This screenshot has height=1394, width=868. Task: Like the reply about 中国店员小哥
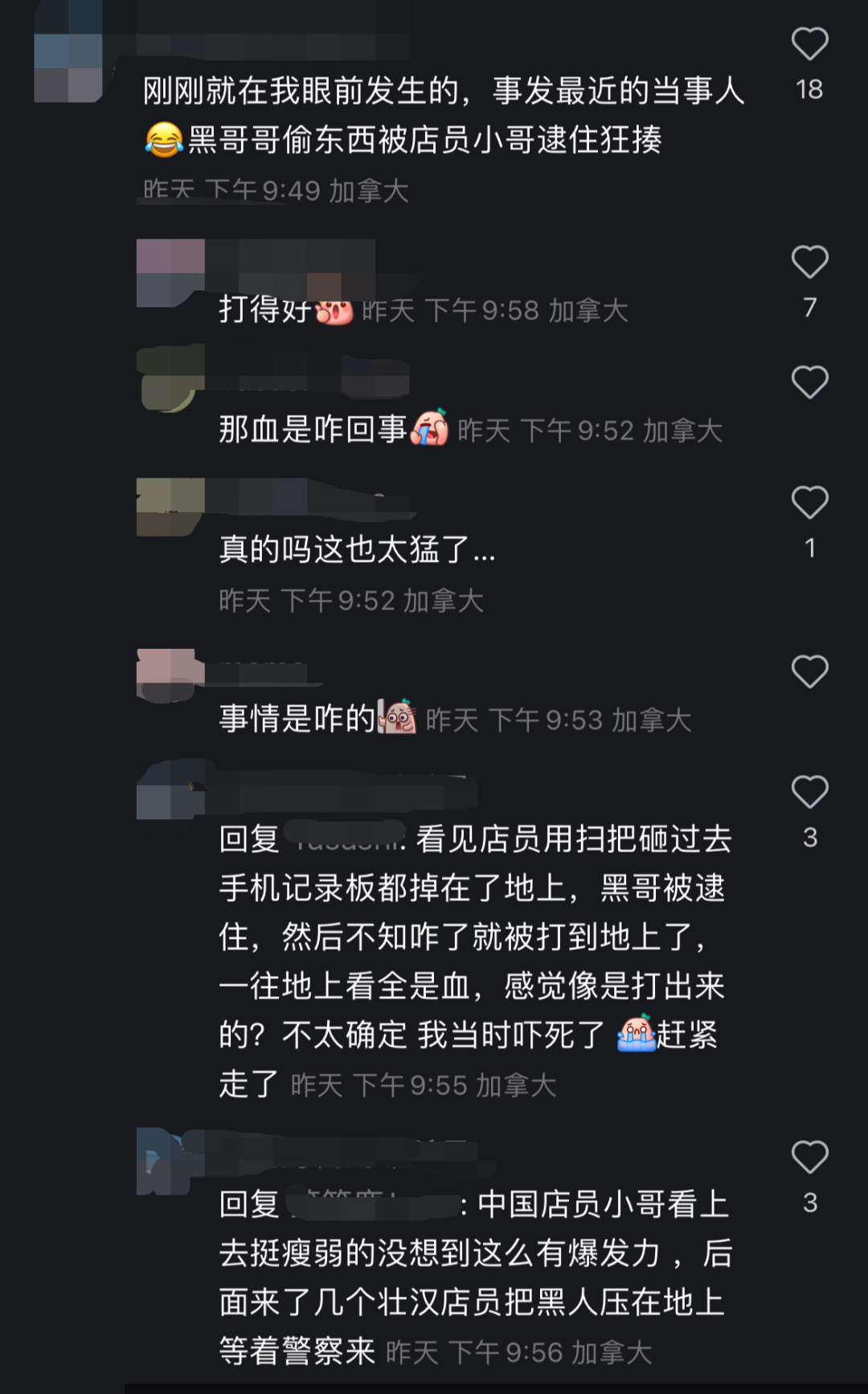pos(809,1157)
